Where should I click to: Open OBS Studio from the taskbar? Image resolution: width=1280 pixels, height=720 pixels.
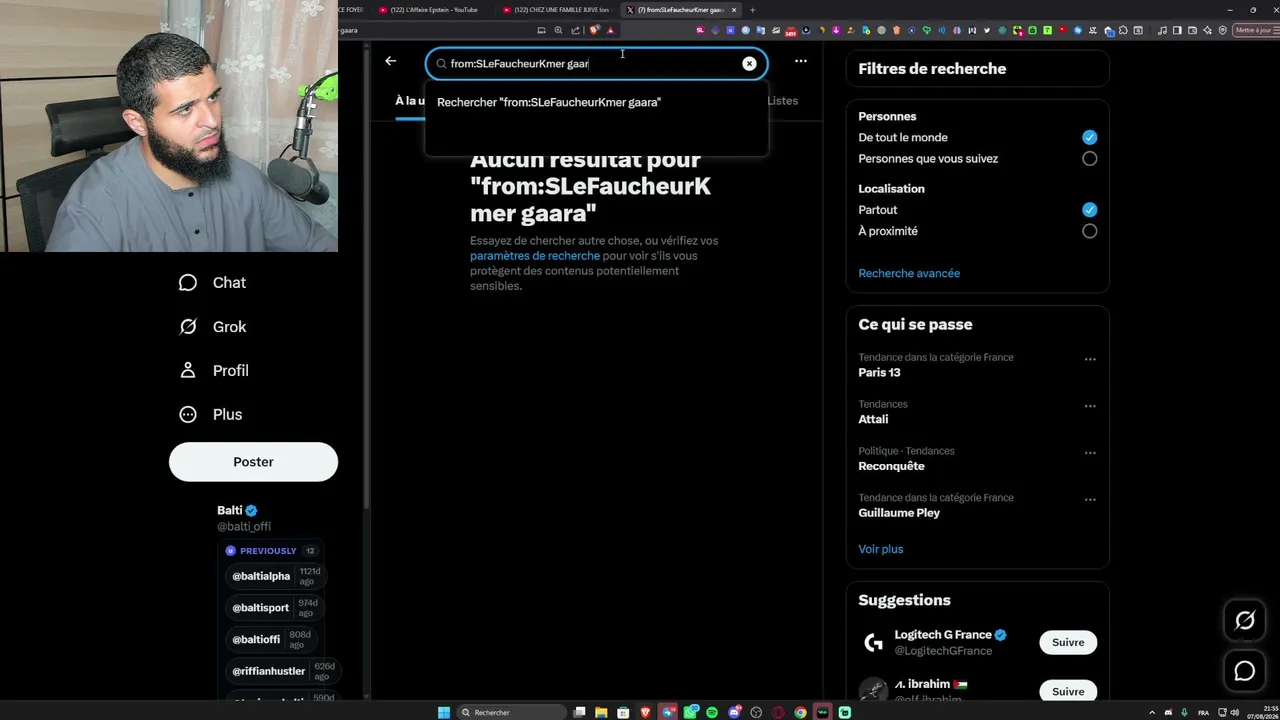tap(756, 712)
